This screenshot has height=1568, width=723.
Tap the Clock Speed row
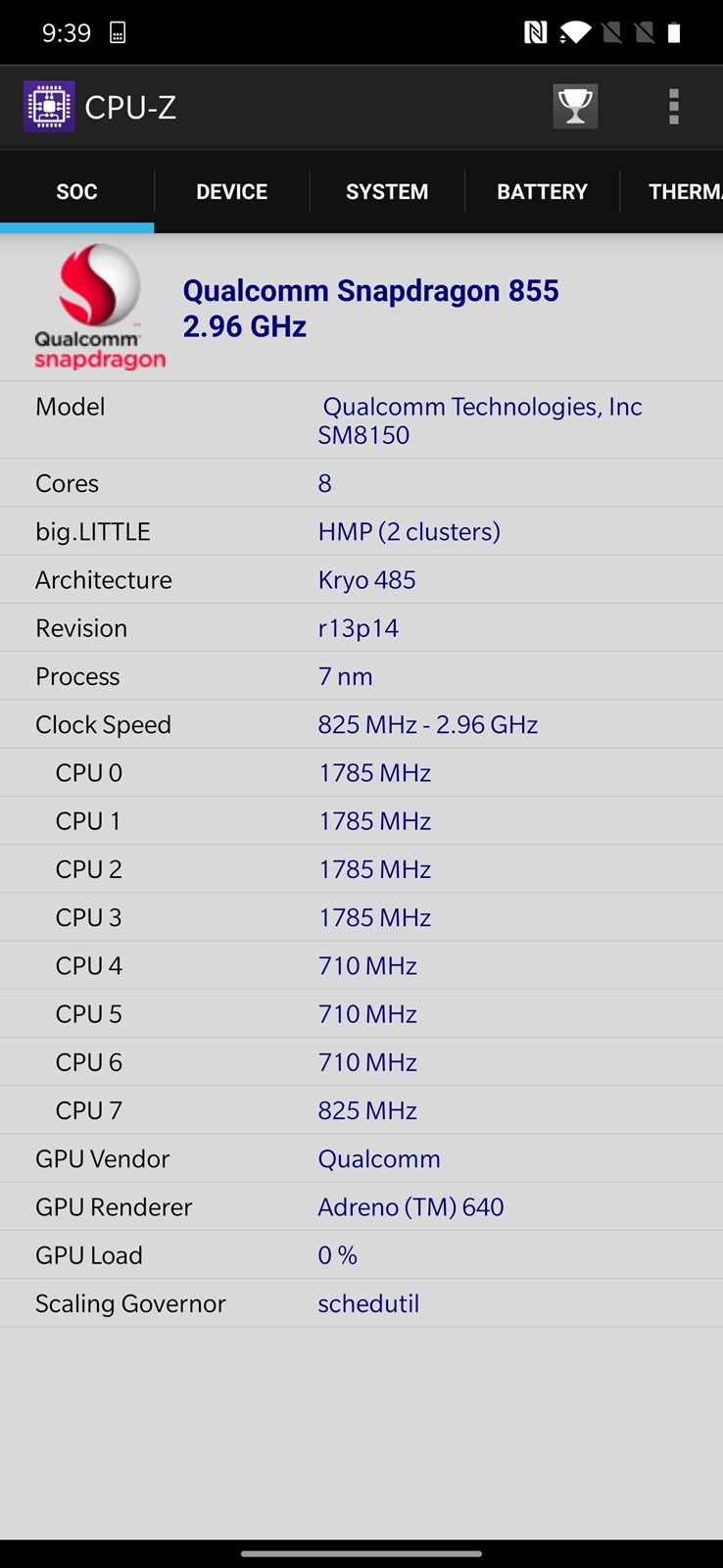click(x=361, y=725)
